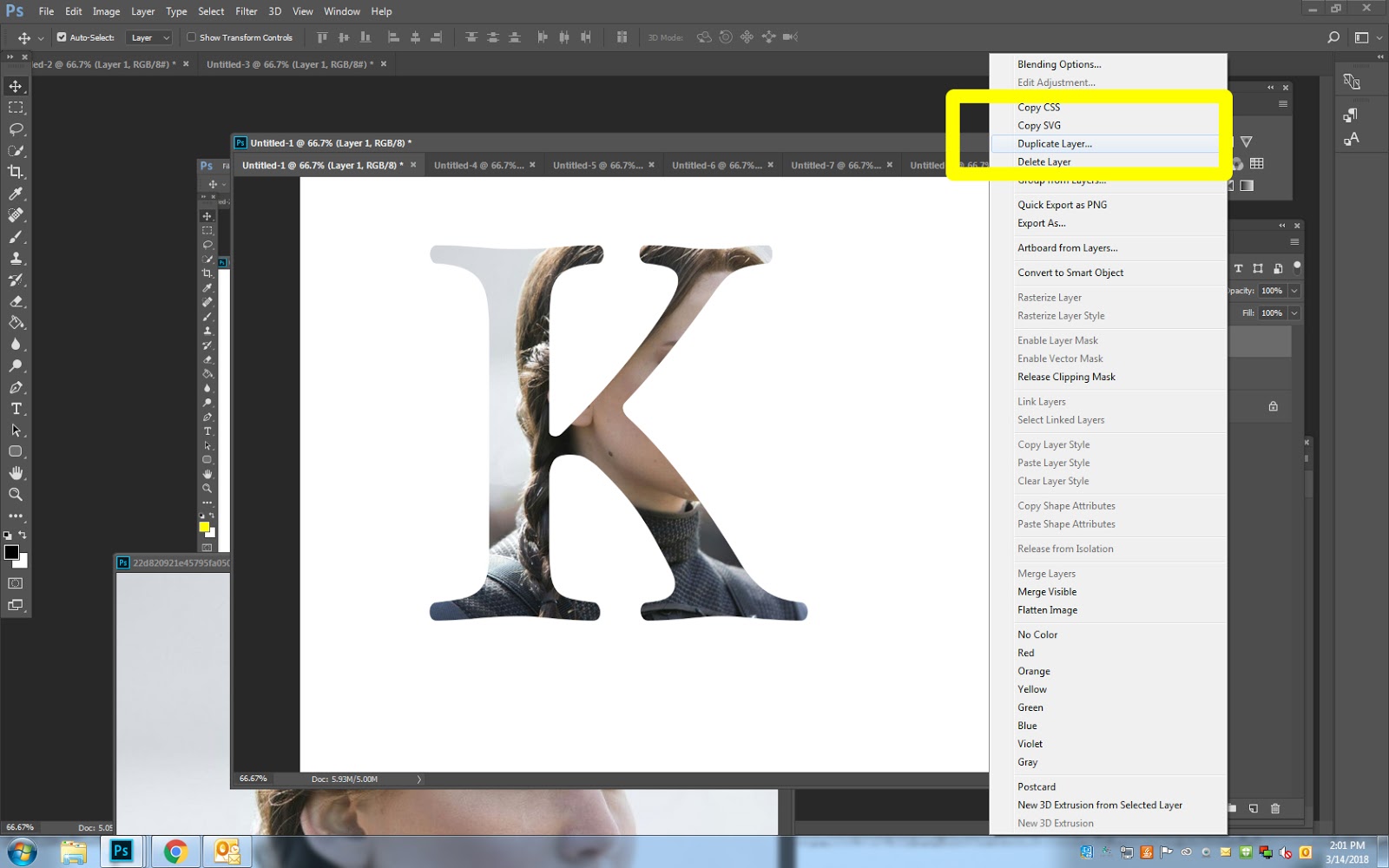Enable Show Transform Controls checkbox

[x=192, y=37]
